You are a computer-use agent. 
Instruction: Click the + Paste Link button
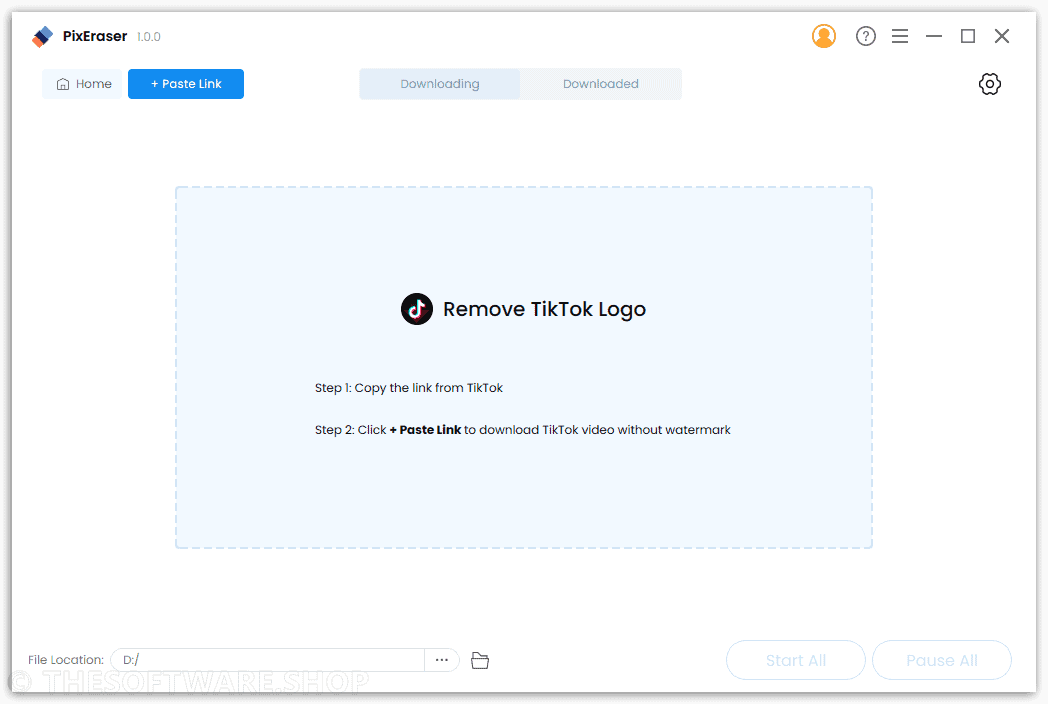[186, 84]
